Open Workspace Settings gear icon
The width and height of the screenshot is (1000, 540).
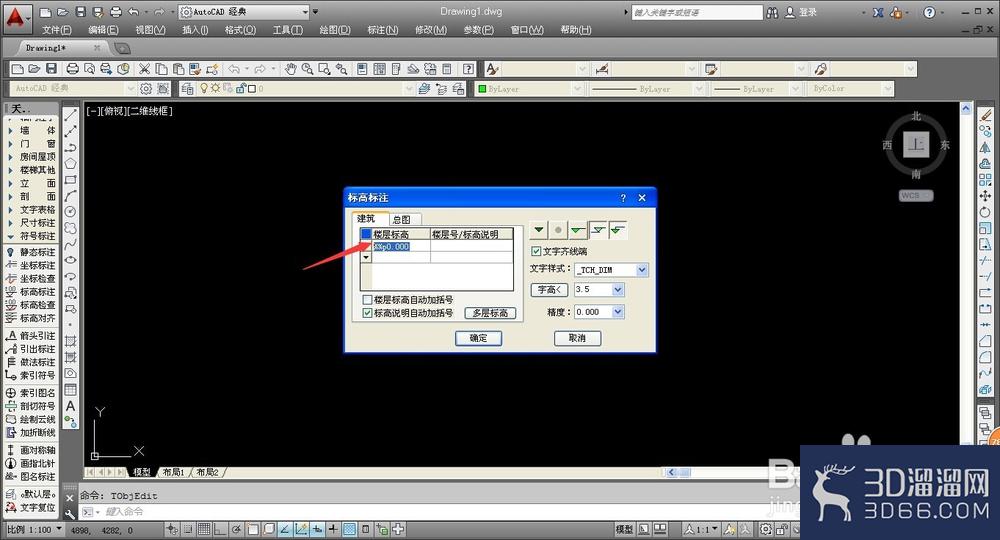point(146,89)
